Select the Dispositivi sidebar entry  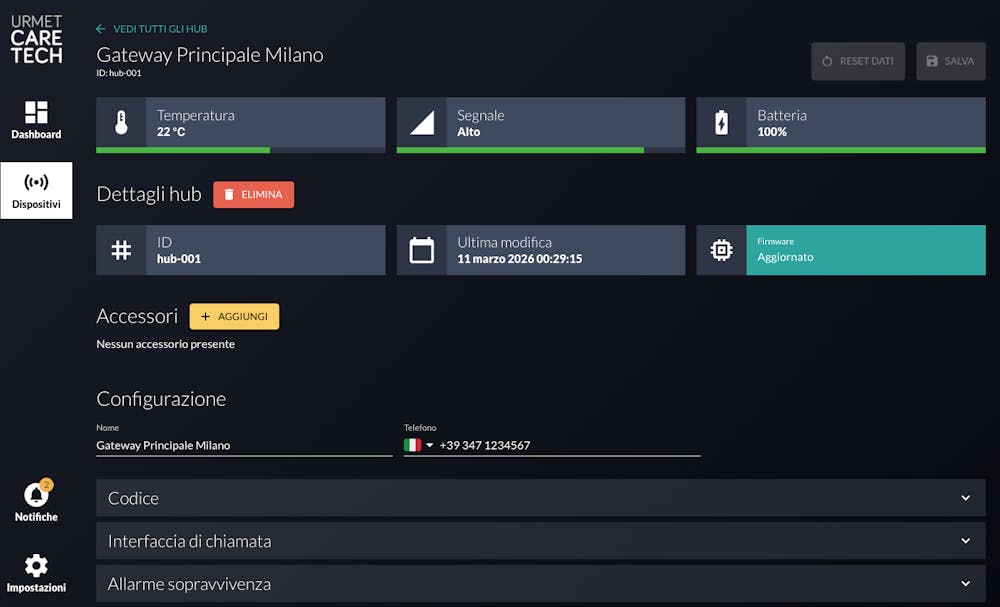36,190
